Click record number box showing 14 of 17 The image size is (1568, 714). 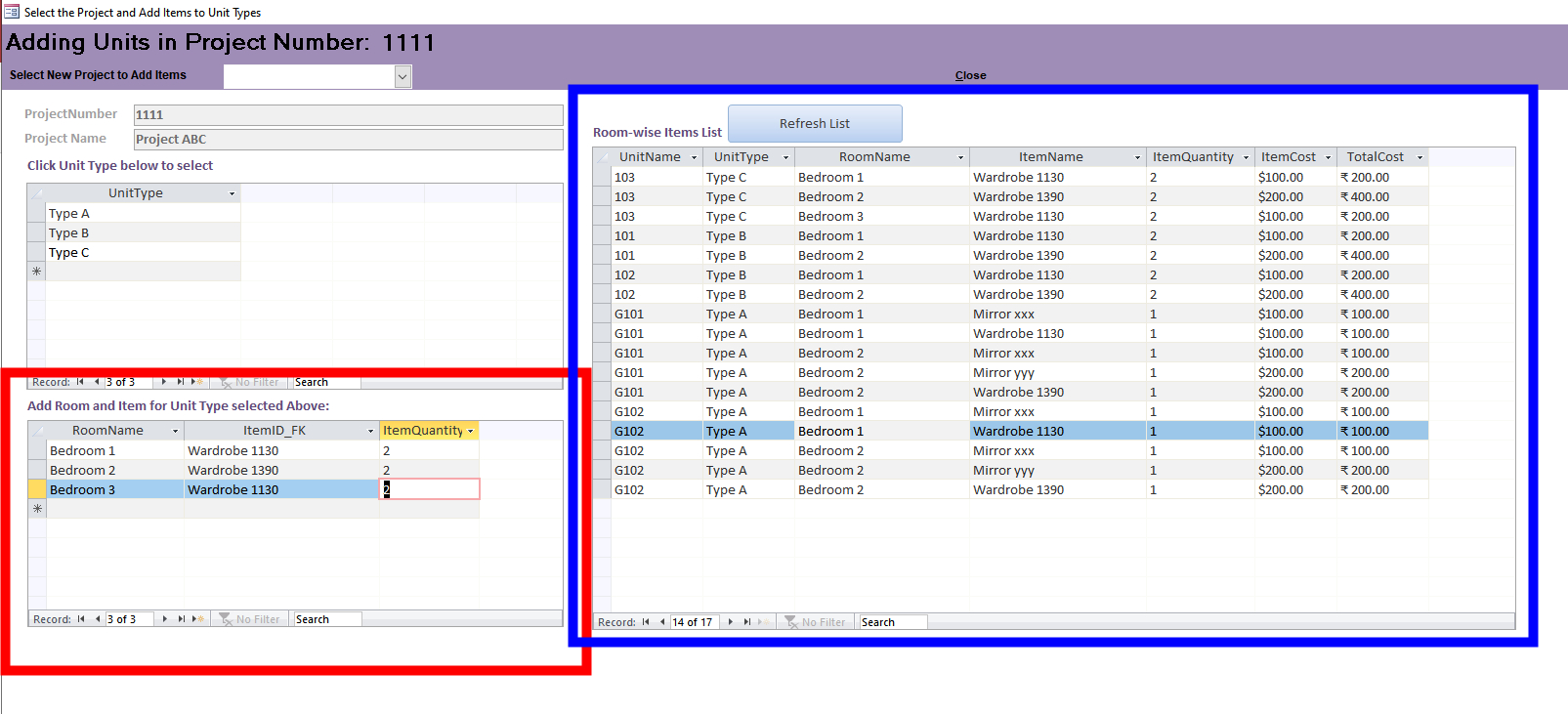tap(695, 622)
